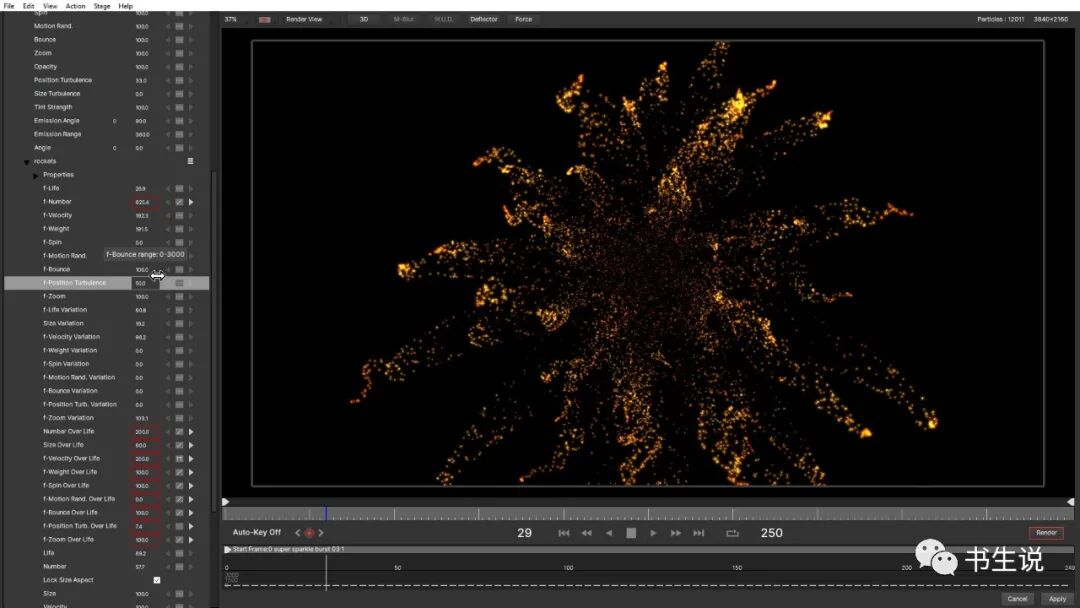Screen dimensions: 1080x608
Task: Open the hamburger menu beside rockets emitter
Action: tap(189, 161)
